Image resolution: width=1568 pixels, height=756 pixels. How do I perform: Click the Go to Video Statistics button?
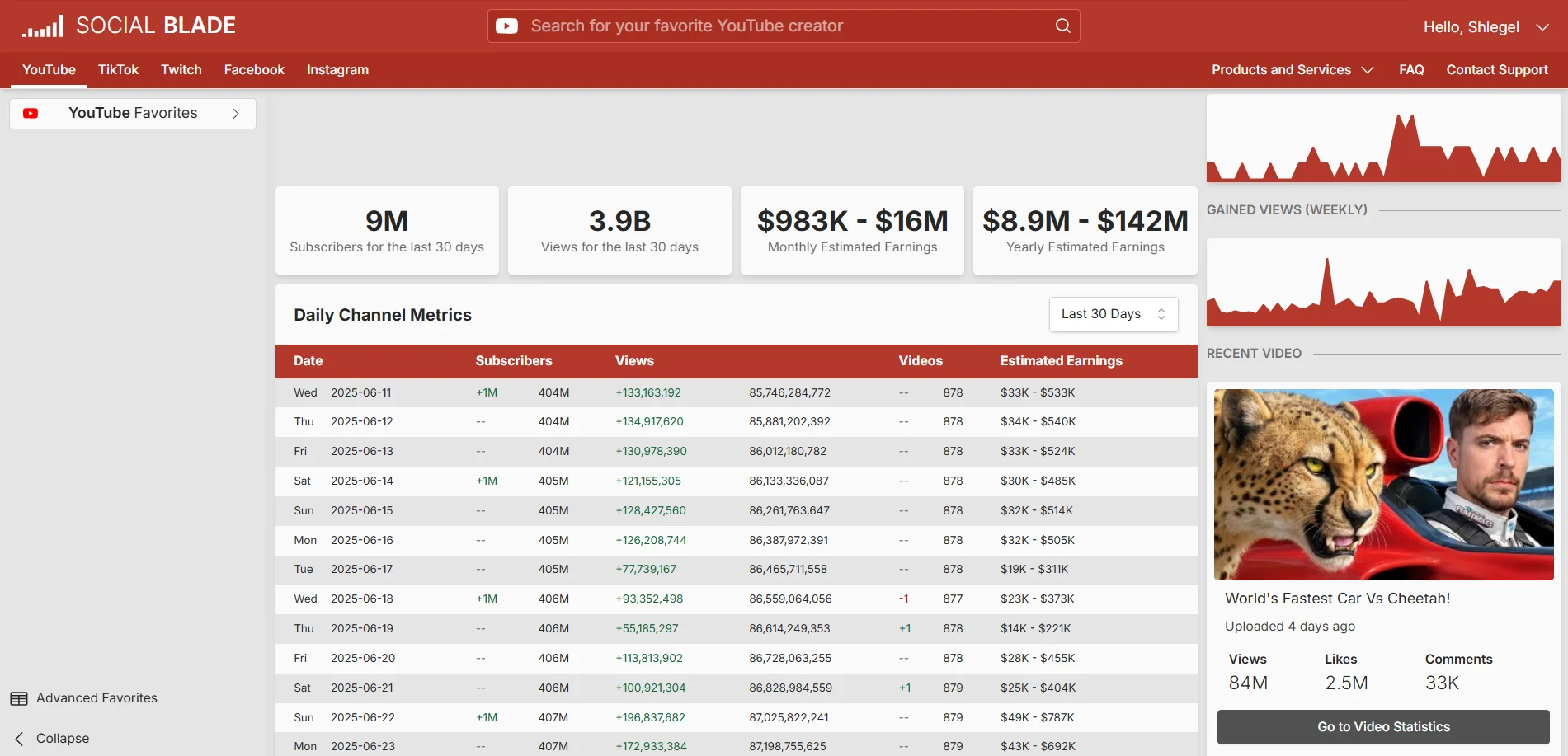(x=1382, y=726)
